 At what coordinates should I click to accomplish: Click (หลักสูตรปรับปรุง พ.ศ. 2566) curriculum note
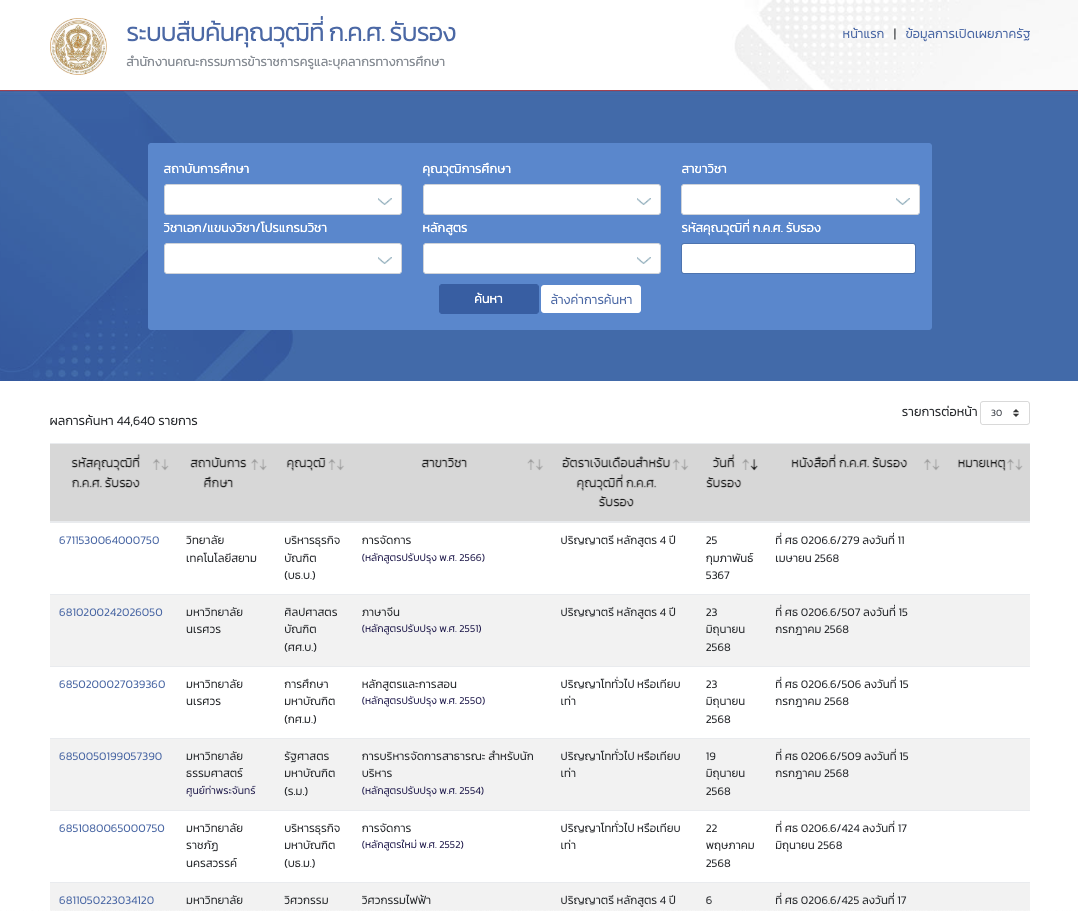pyautogui.click(x=424, y=558)
